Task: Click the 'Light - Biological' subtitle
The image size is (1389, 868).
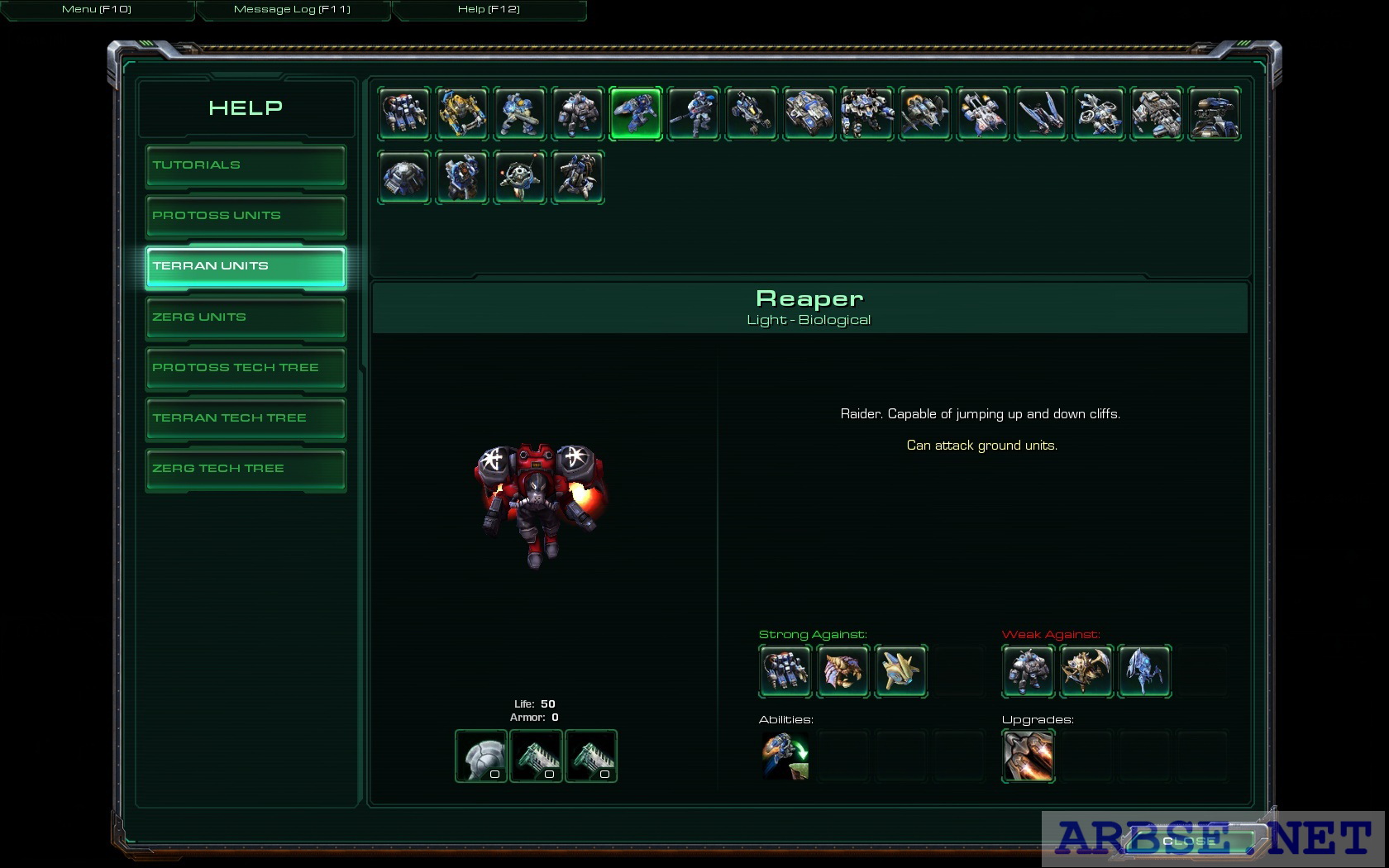Action: pos(809,320)
